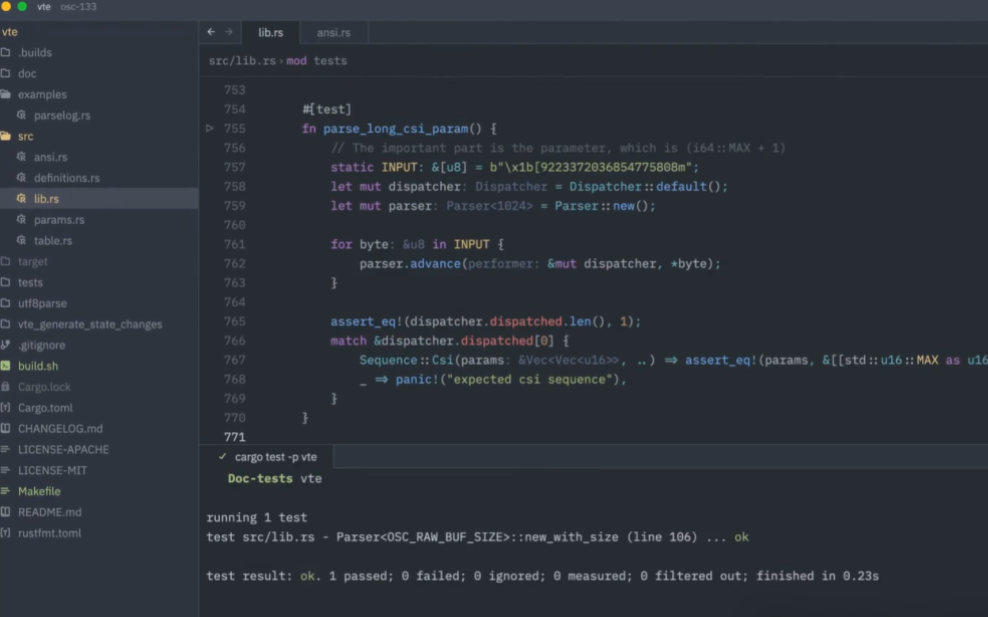The image size is (988, 617).
Task: Click the #[test] attribute on line 754
Action: point(327,109)
